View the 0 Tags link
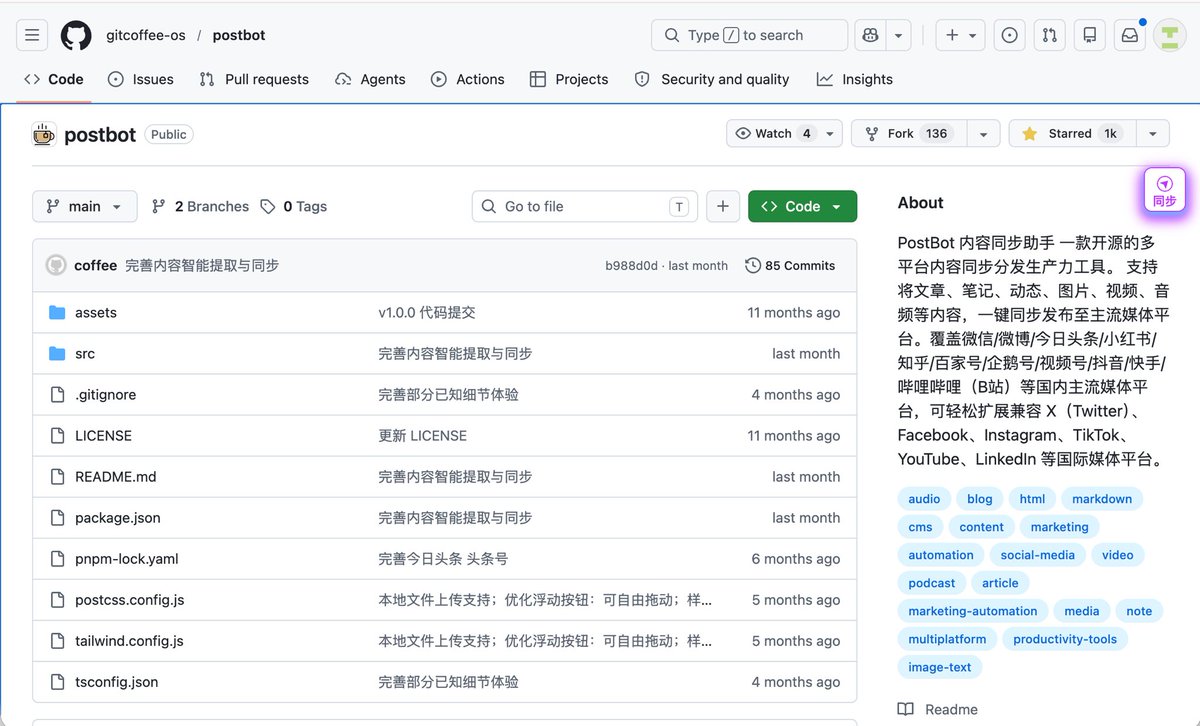 (x=294, y=206)
